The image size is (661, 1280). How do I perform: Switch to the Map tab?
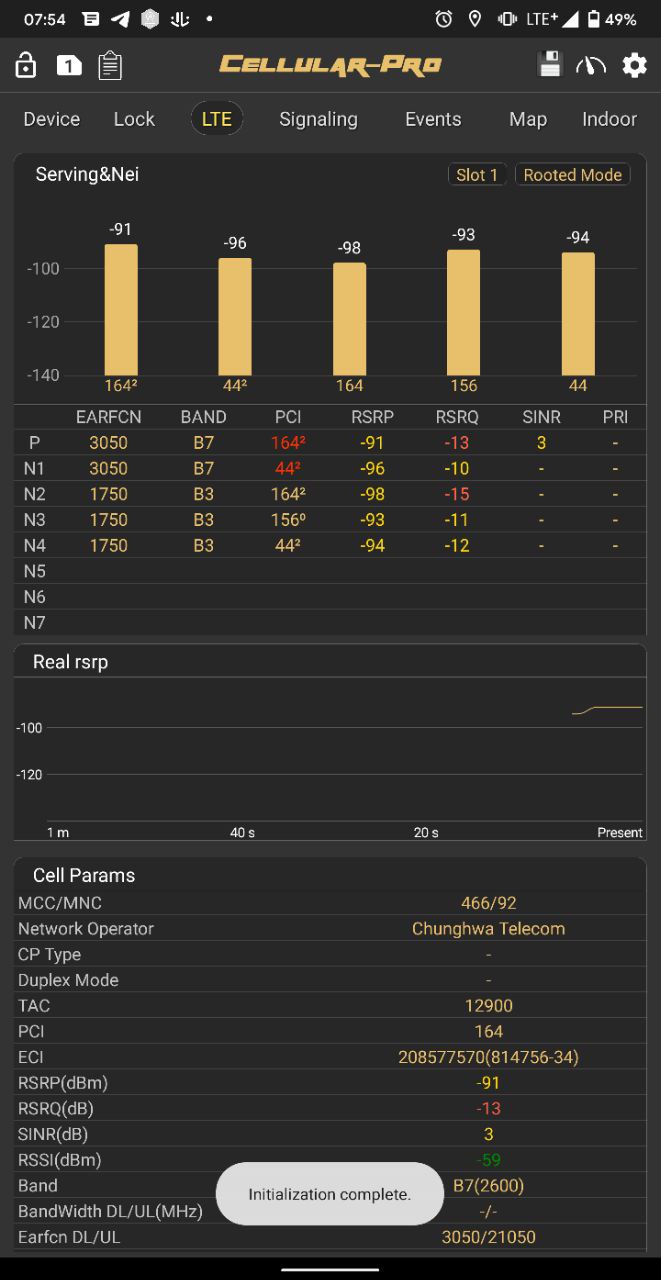tap(528, 119)
